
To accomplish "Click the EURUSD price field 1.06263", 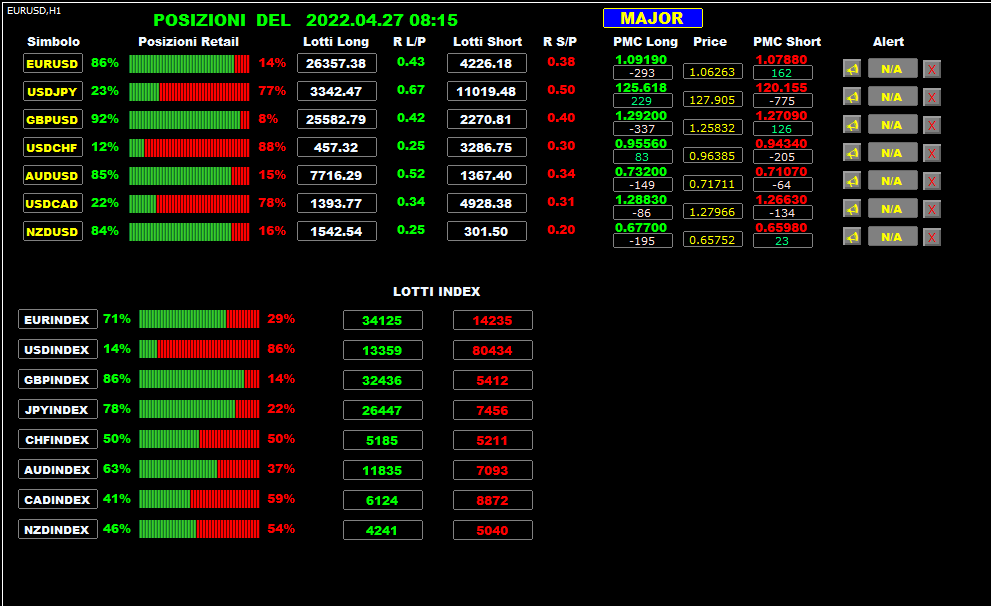I will [x=712, y=72].
